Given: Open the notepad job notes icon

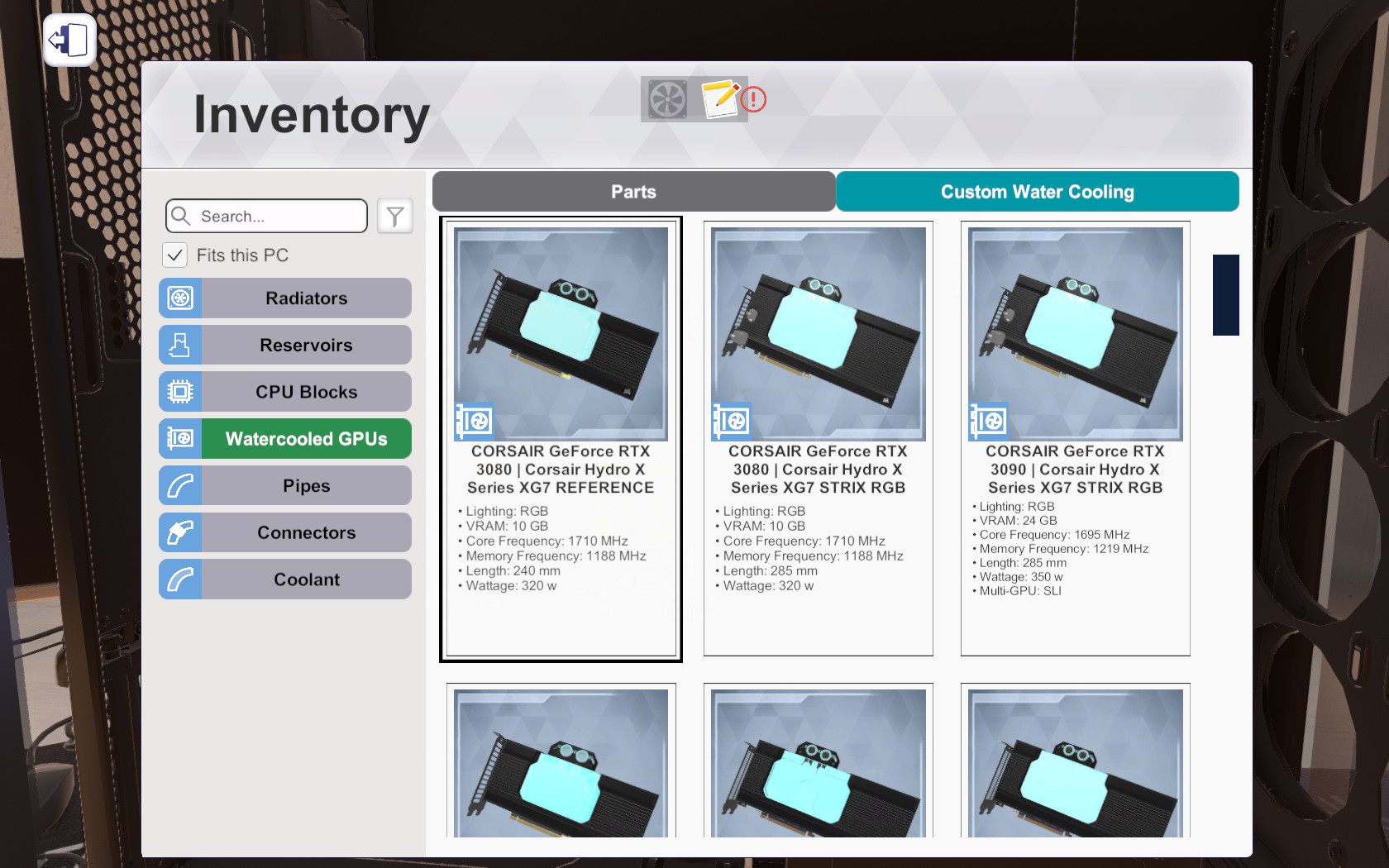Looking at the screenshot, I should [x=720, y=99].
